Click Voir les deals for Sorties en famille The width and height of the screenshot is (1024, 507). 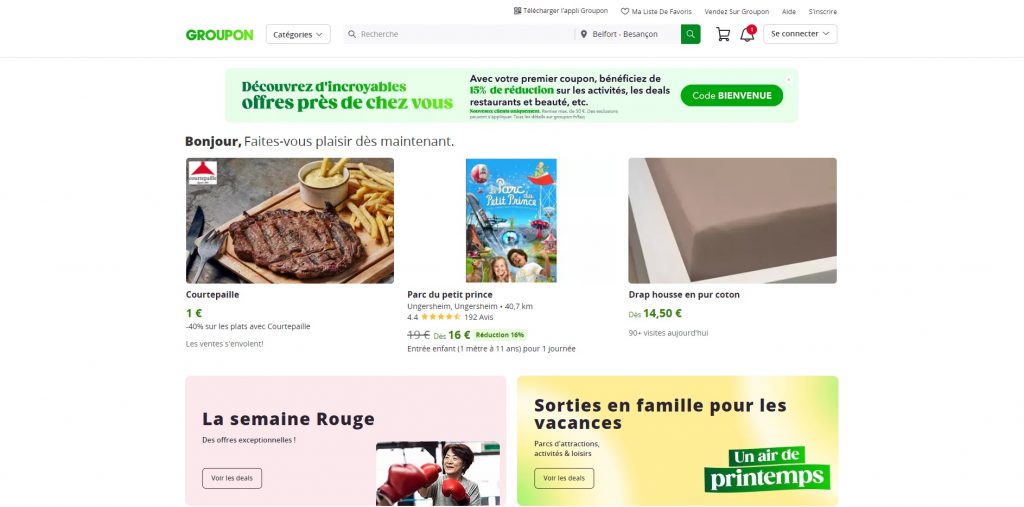click(564, 478)
